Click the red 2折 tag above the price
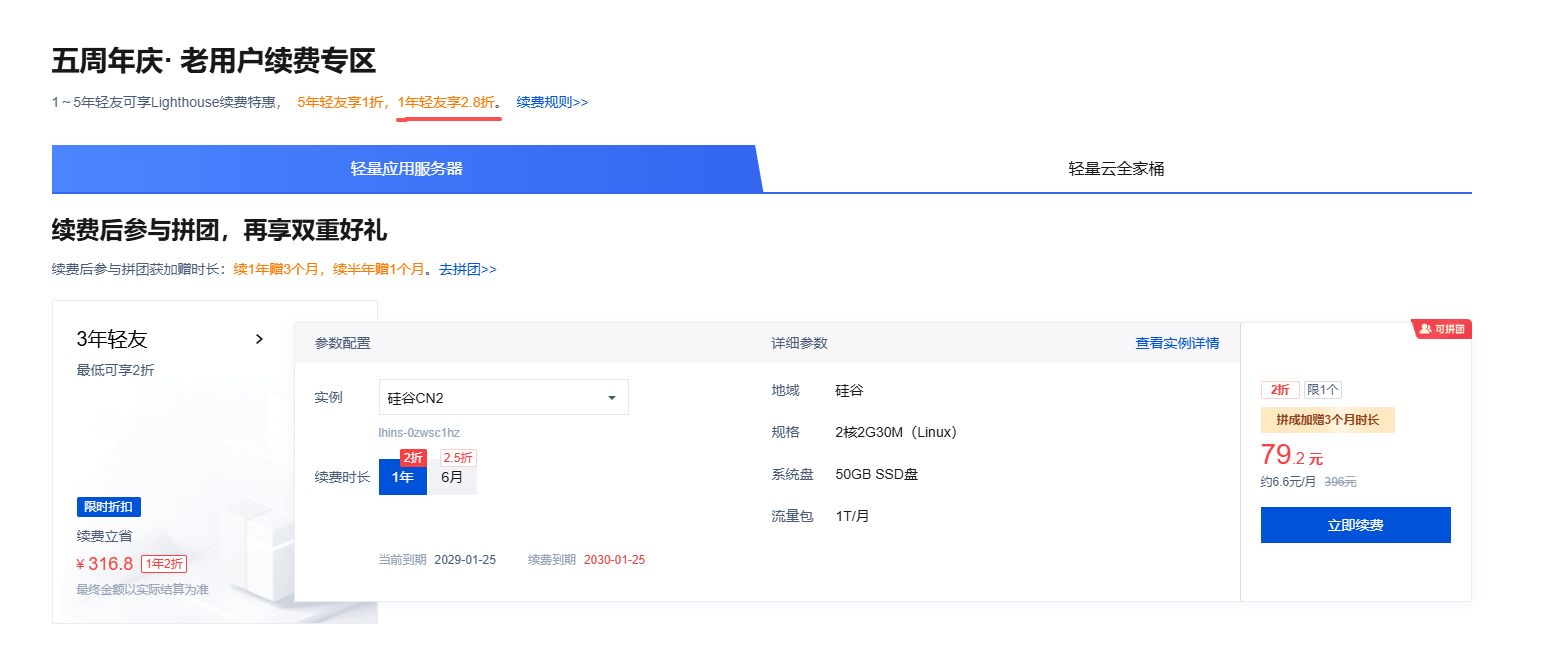This screenshot has height=667, width=1543. tap(1280, 390)
